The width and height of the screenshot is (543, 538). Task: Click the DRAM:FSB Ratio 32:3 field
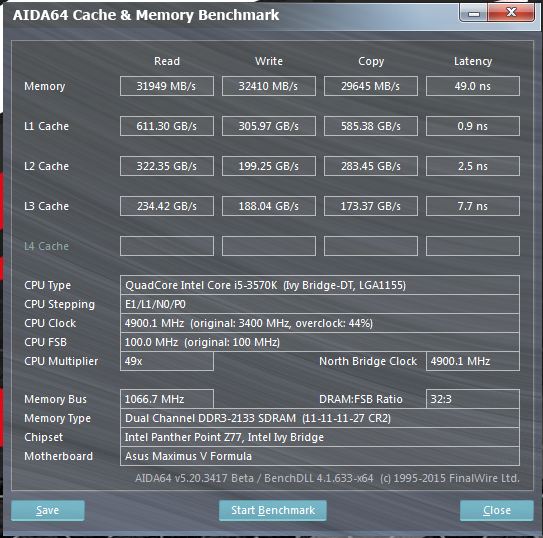pos(473,399)
